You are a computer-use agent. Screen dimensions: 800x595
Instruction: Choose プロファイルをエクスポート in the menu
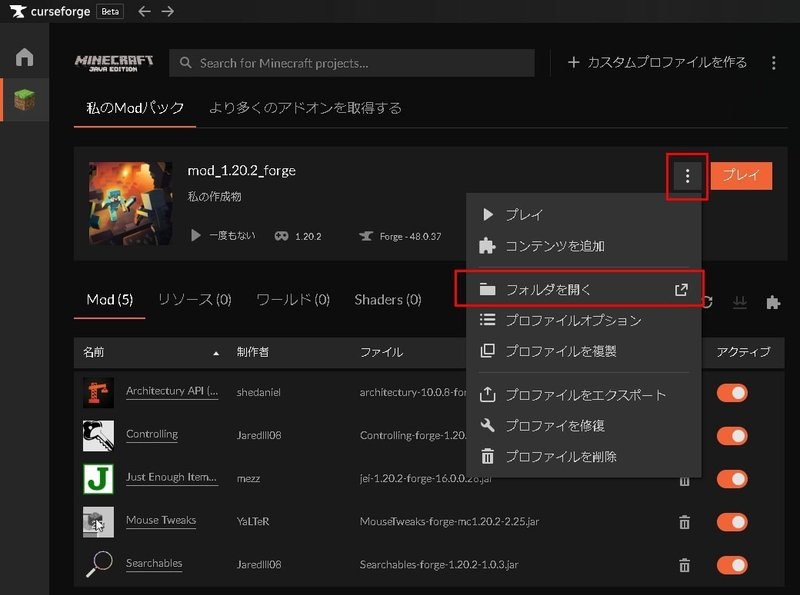584,395
